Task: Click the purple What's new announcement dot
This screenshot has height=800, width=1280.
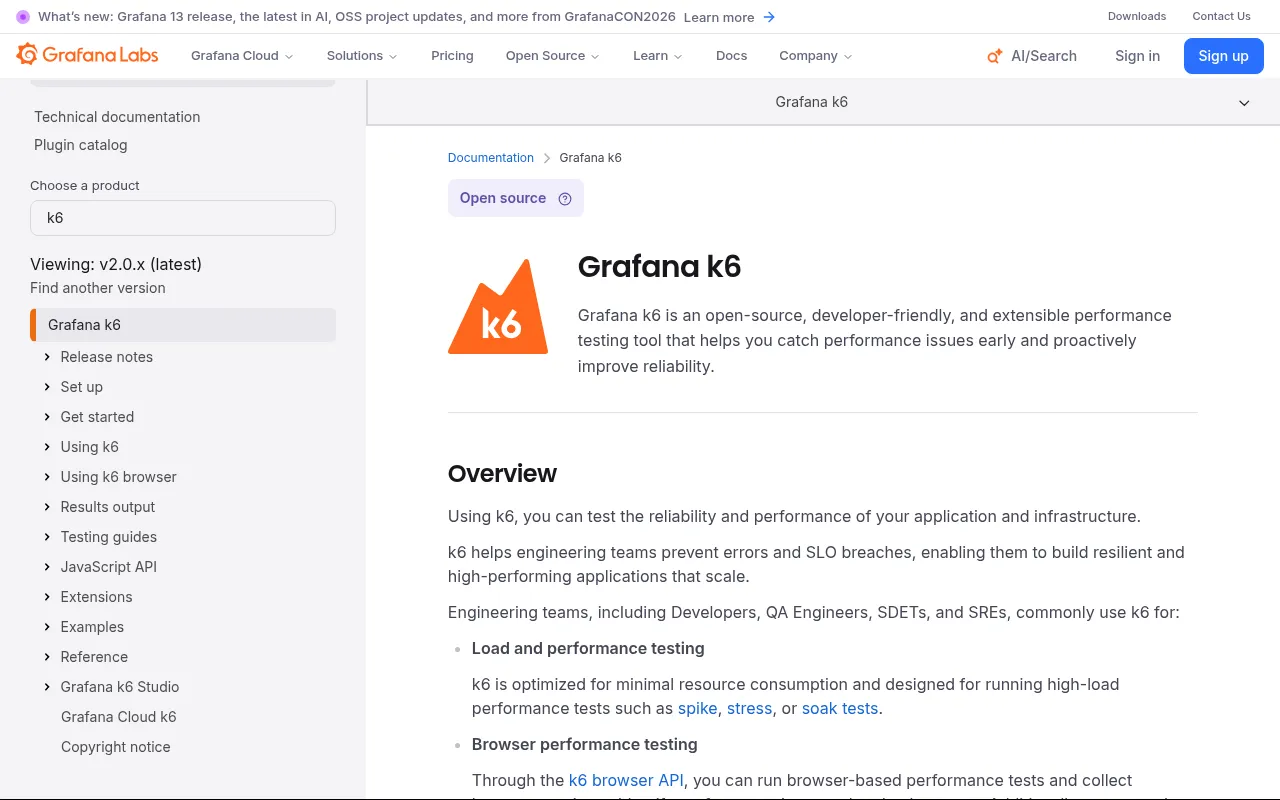Action: tap(23, 17)
